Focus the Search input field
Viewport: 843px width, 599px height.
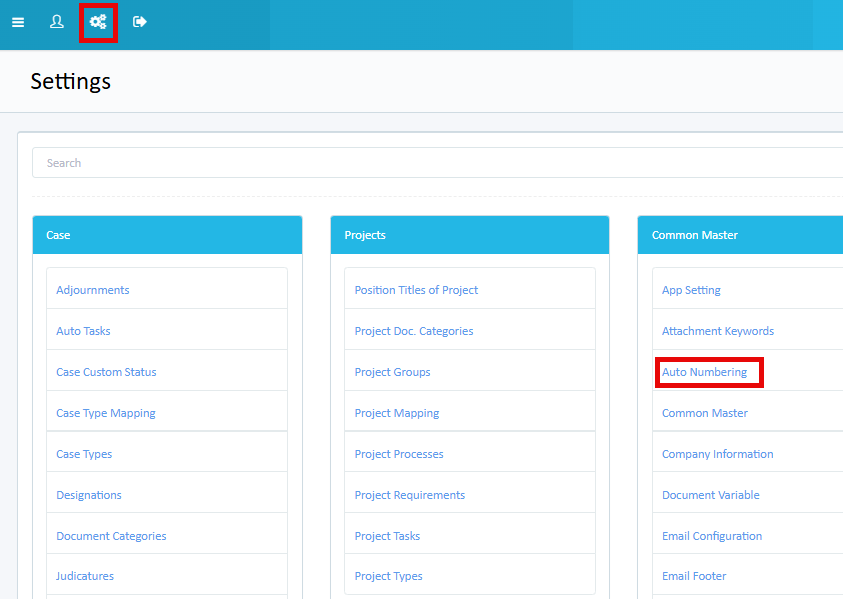437,162
